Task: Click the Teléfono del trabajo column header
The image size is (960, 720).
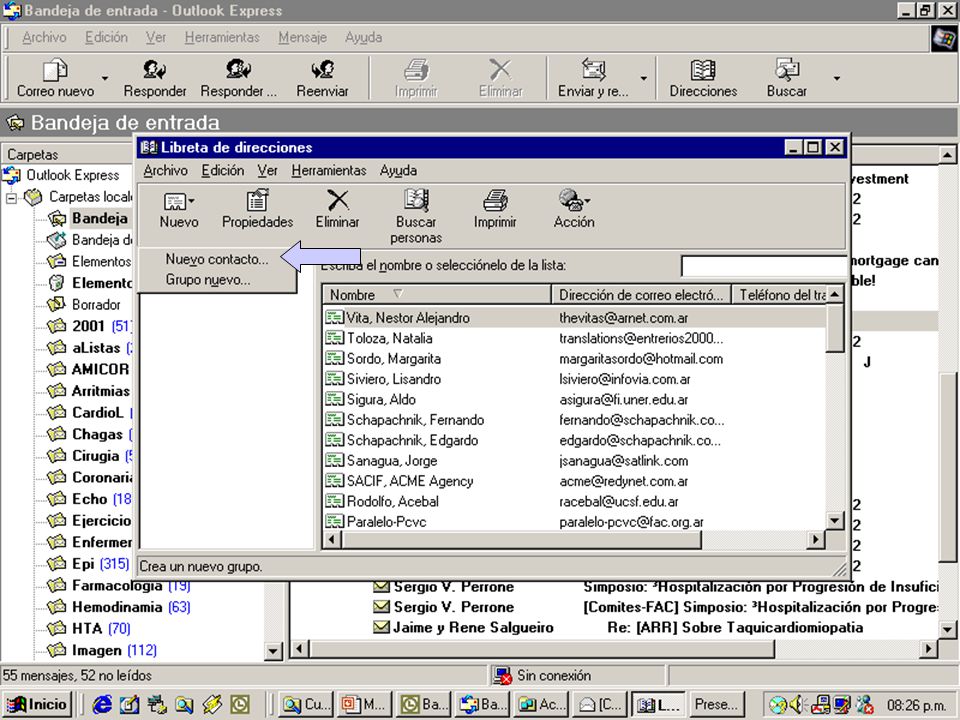Action: [x=781, y=294]
